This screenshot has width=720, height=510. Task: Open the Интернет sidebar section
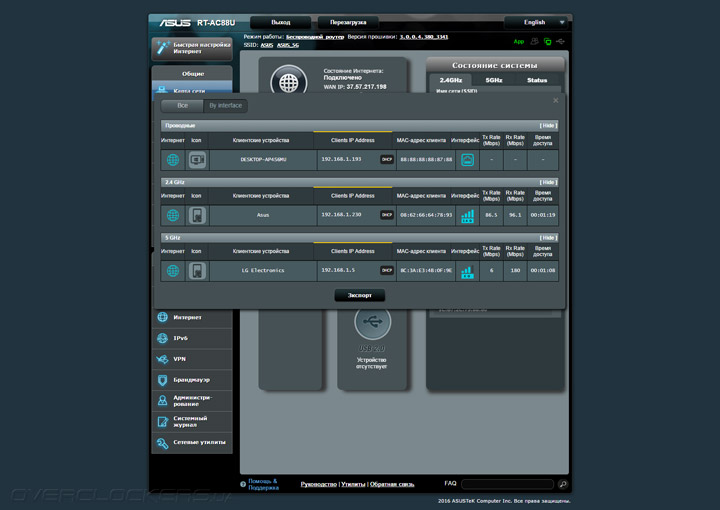[192, 317]
